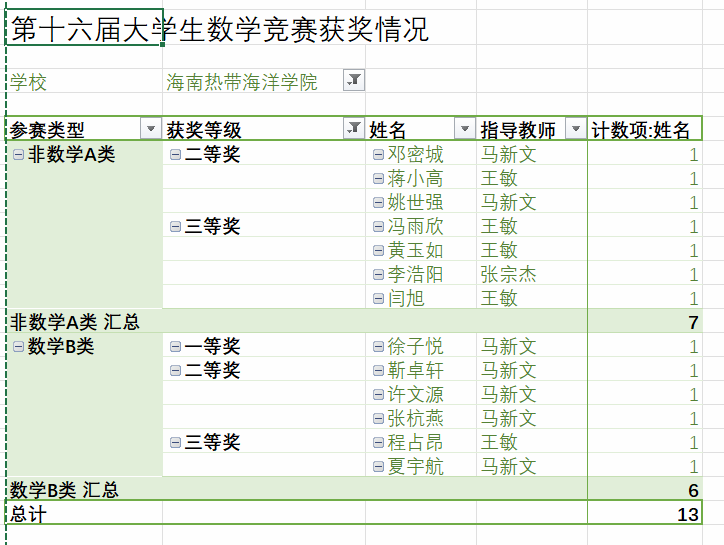Click the minus icon beside 徐子悦
Image resolution: width=724 pixels, height=545 pixels.
pyautogui.click(x=378, y=346)
